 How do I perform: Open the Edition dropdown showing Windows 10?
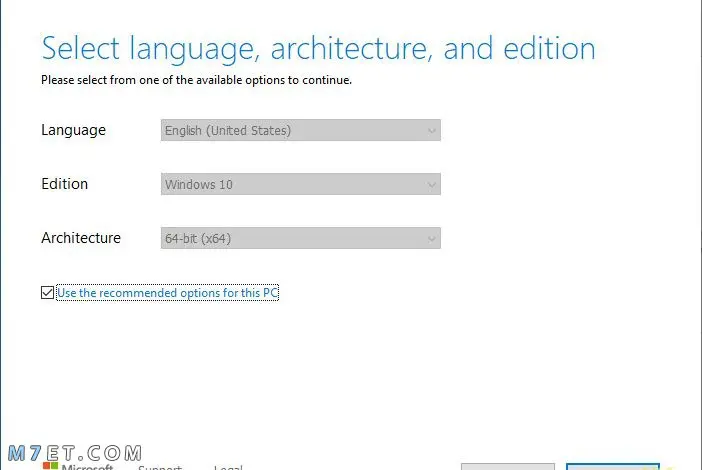coord(300,184)
